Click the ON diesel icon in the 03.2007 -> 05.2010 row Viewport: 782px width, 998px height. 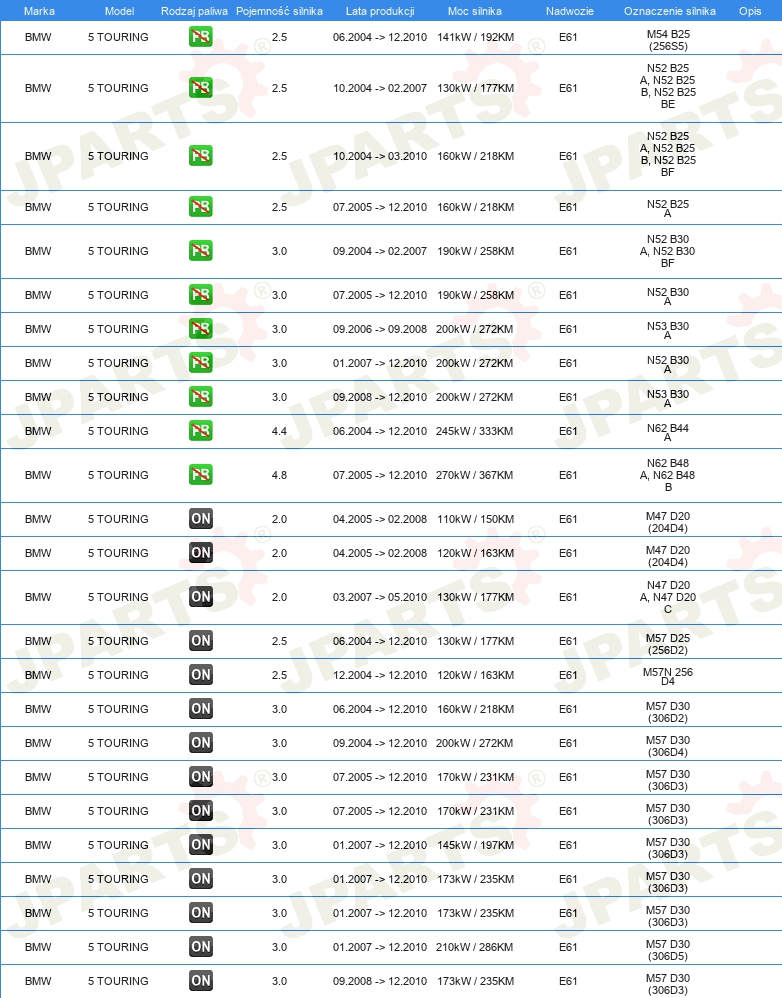200,597
